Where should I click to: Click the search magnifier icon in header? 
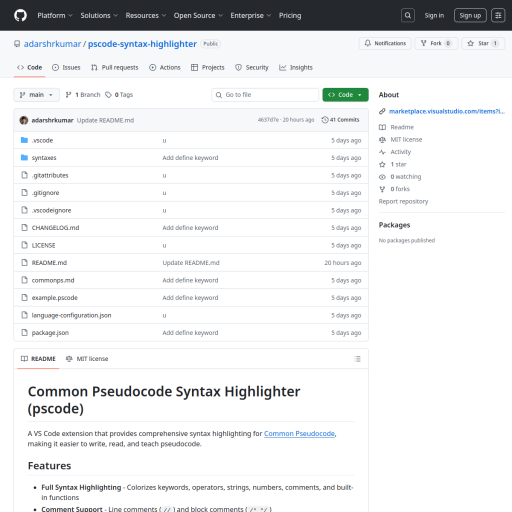pos(408,15)
